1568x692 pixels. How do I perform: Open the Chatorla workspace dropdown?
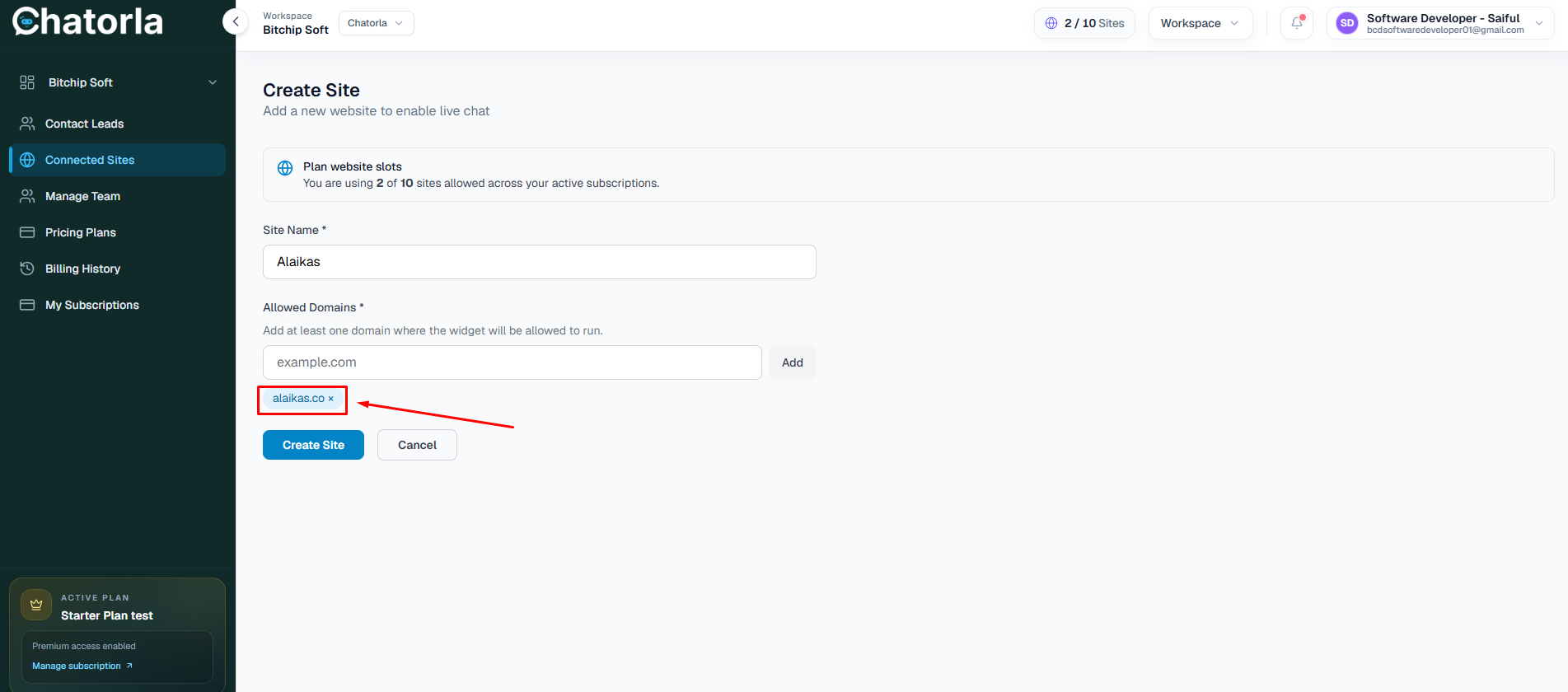point(376,23)
